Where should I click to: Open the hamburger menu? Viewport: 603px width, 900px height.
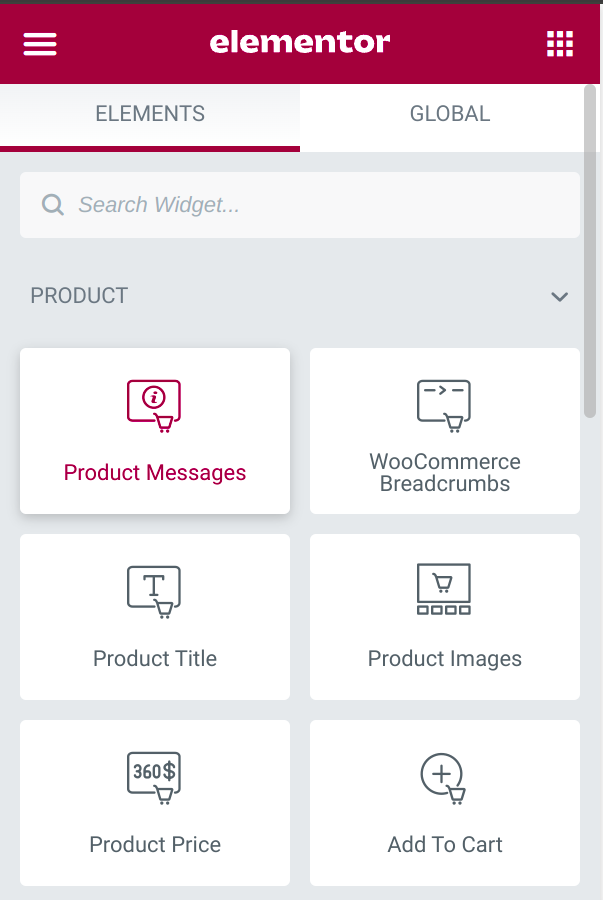40,44
